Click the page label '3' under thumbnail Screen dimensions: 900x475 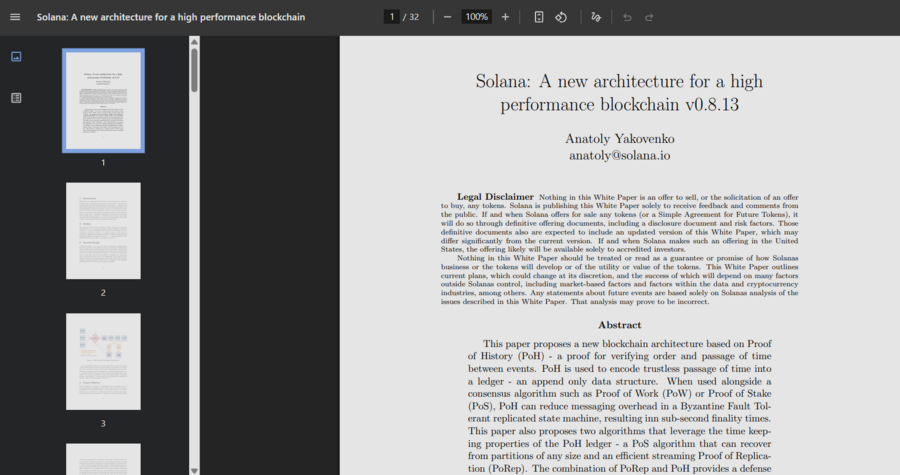point(103,423)
